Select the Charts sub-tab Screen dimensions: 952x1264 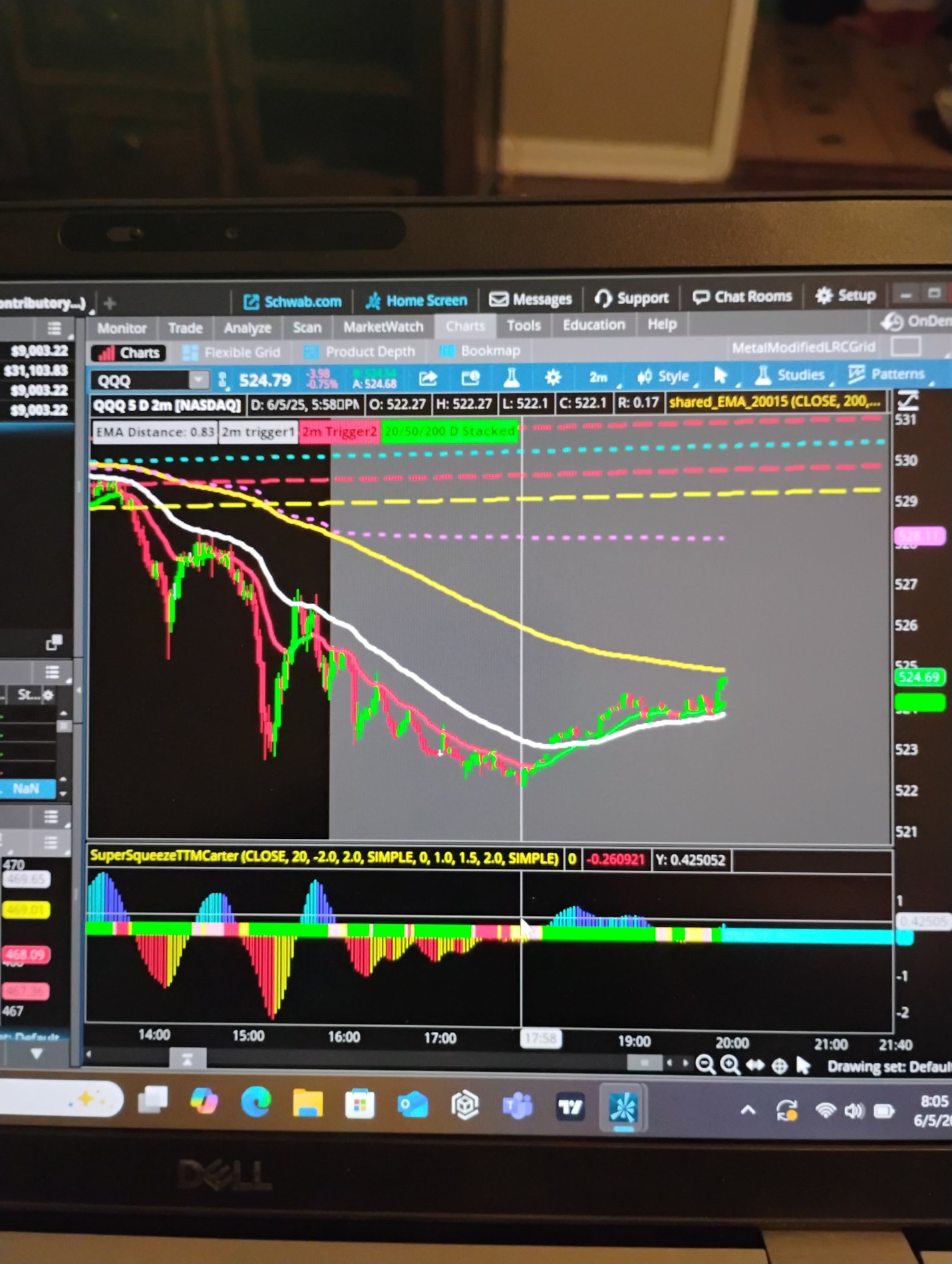click(x=129, y=353)
